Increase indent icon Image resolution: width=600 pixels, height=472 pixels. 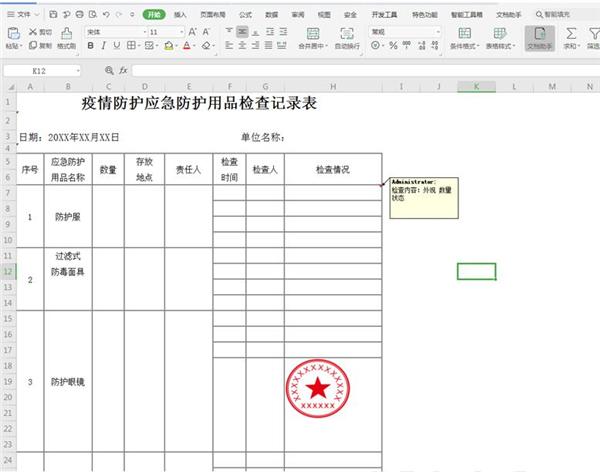[x=283, y=31]
